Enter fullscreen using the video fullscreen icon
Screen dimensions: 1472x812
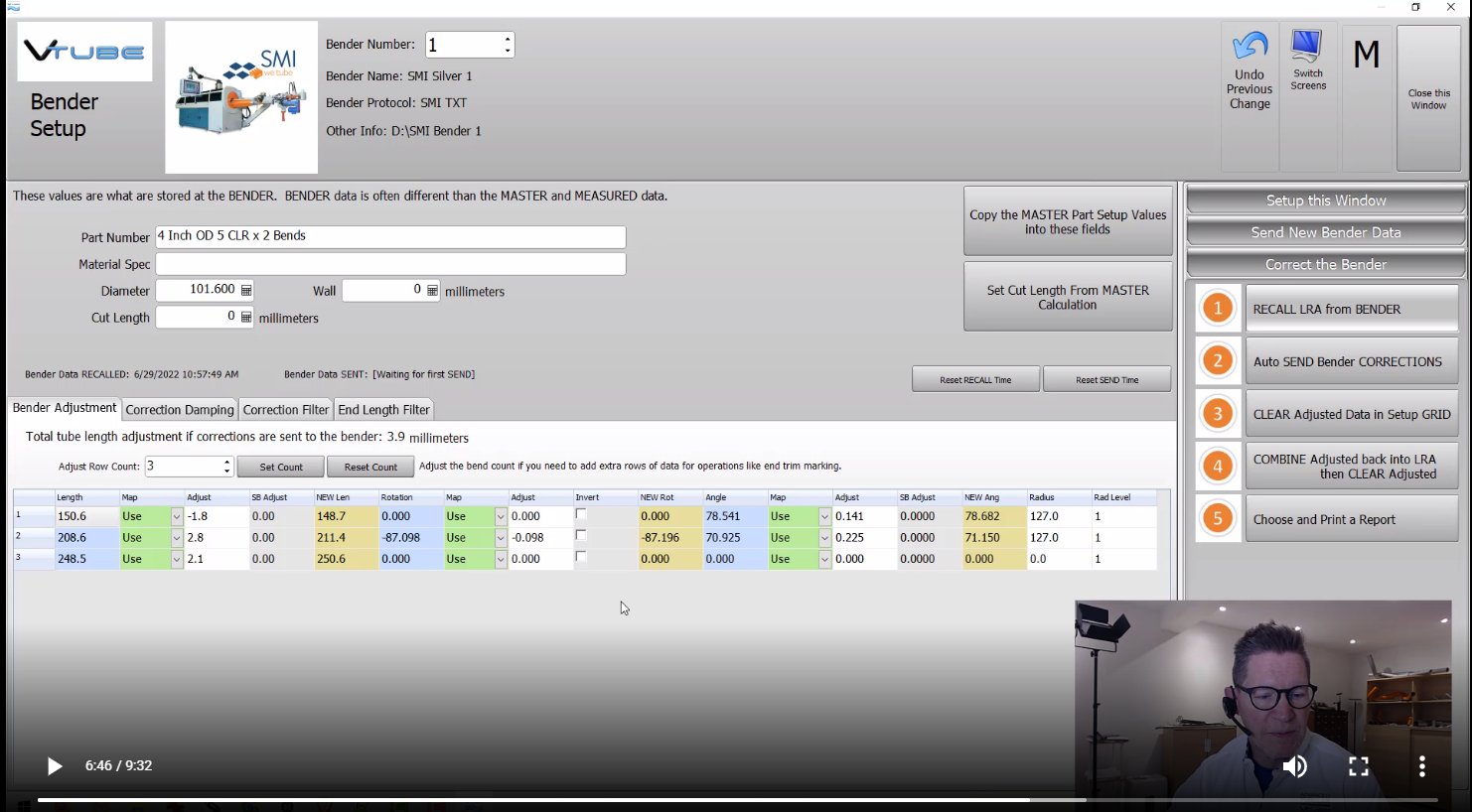coord(1359,766)
